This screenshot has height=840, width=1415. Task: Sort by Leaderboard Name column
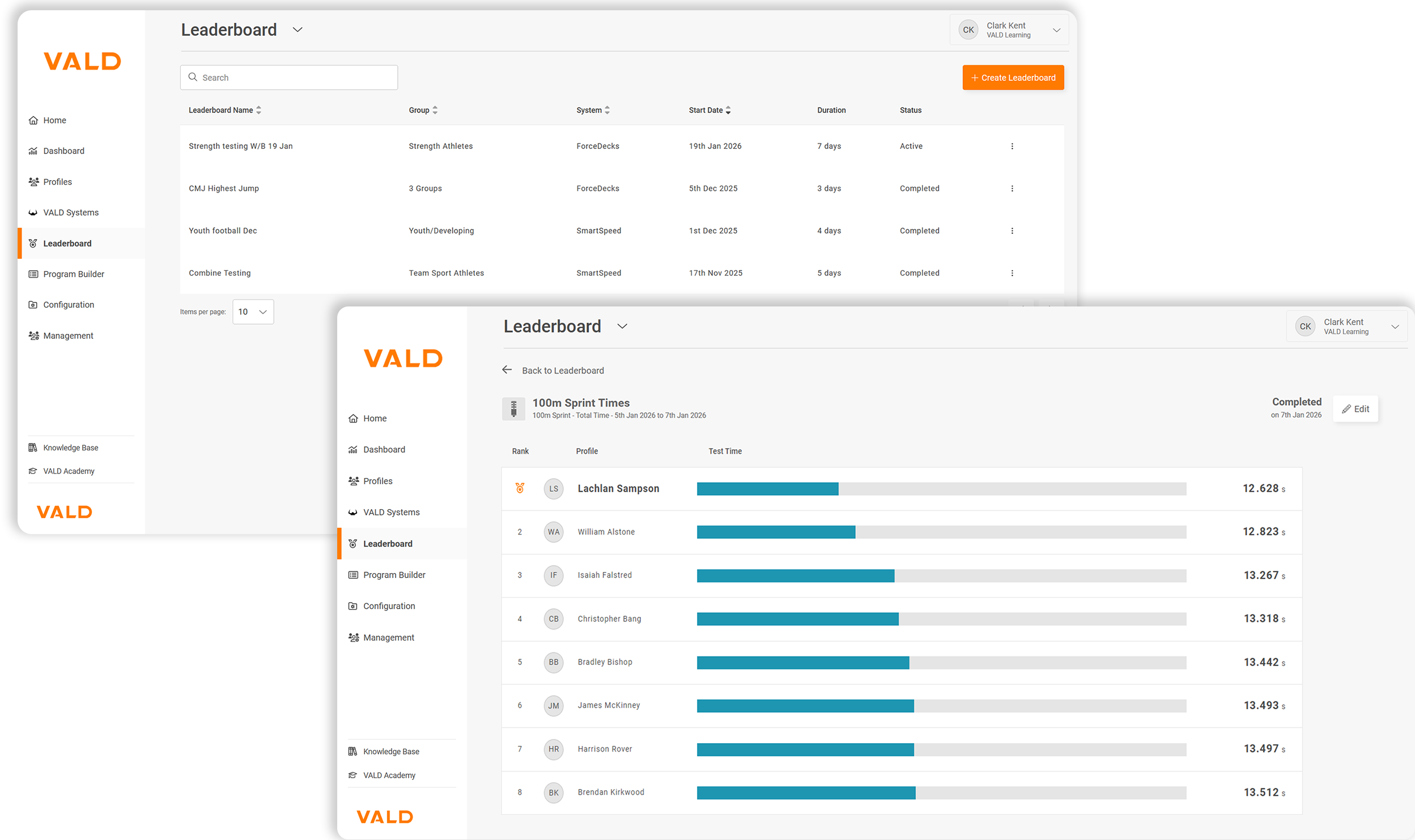pos(225,110)
